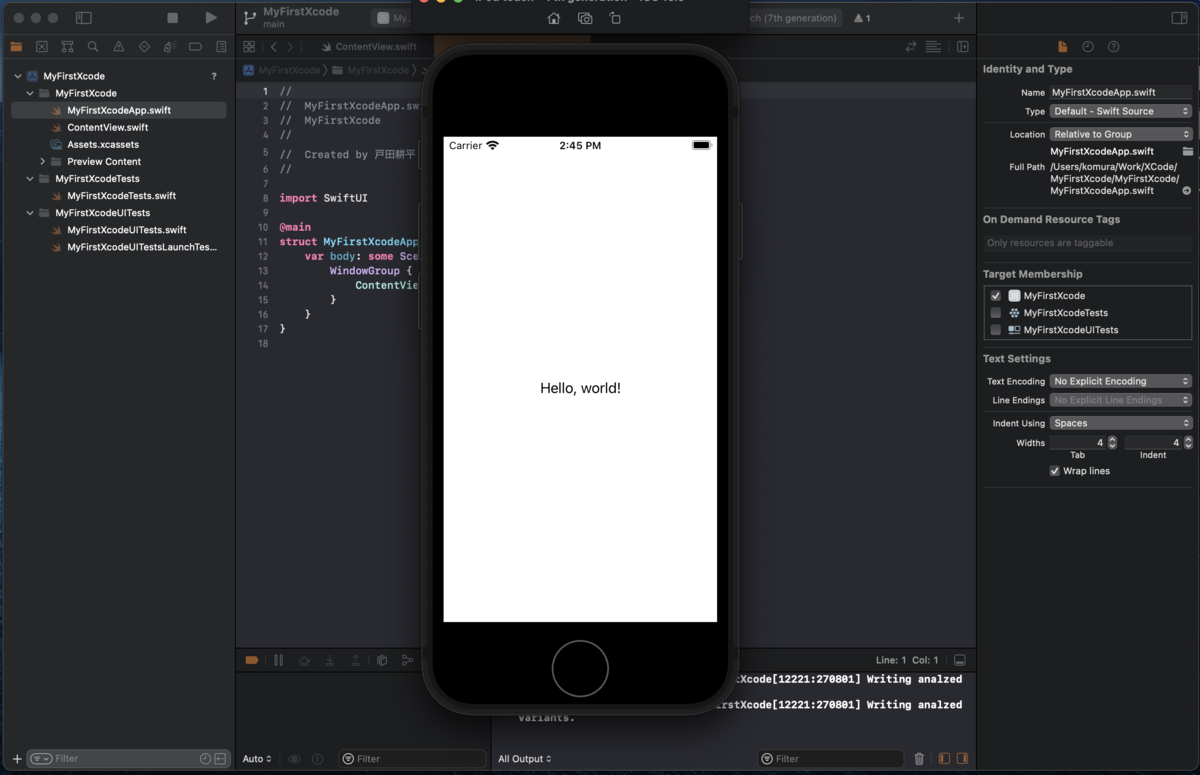Deactivate breakpoints in debug bar
1200x775 pixels.
[x=252, y=660]
